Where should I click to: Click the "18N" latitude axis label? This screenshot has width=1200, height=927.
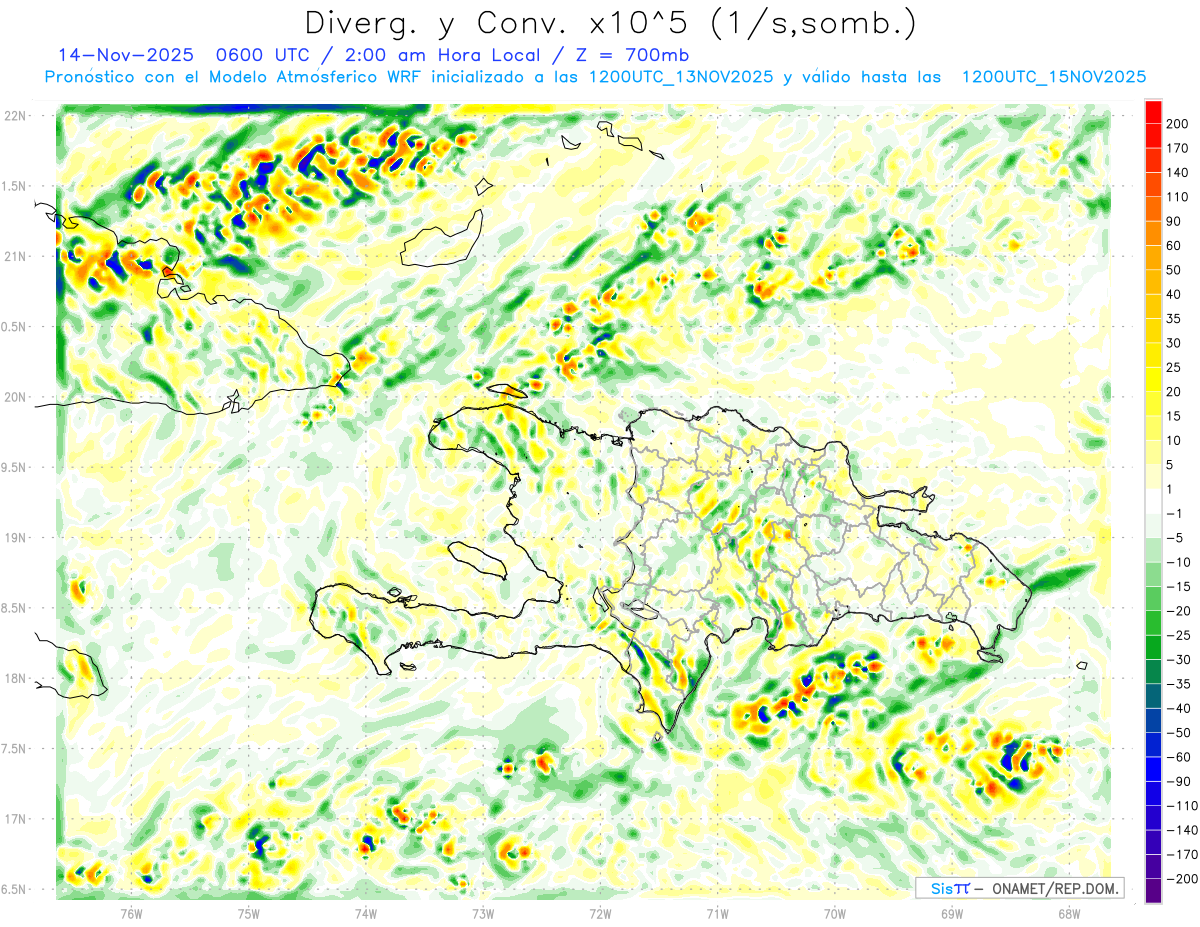point(16,679)
